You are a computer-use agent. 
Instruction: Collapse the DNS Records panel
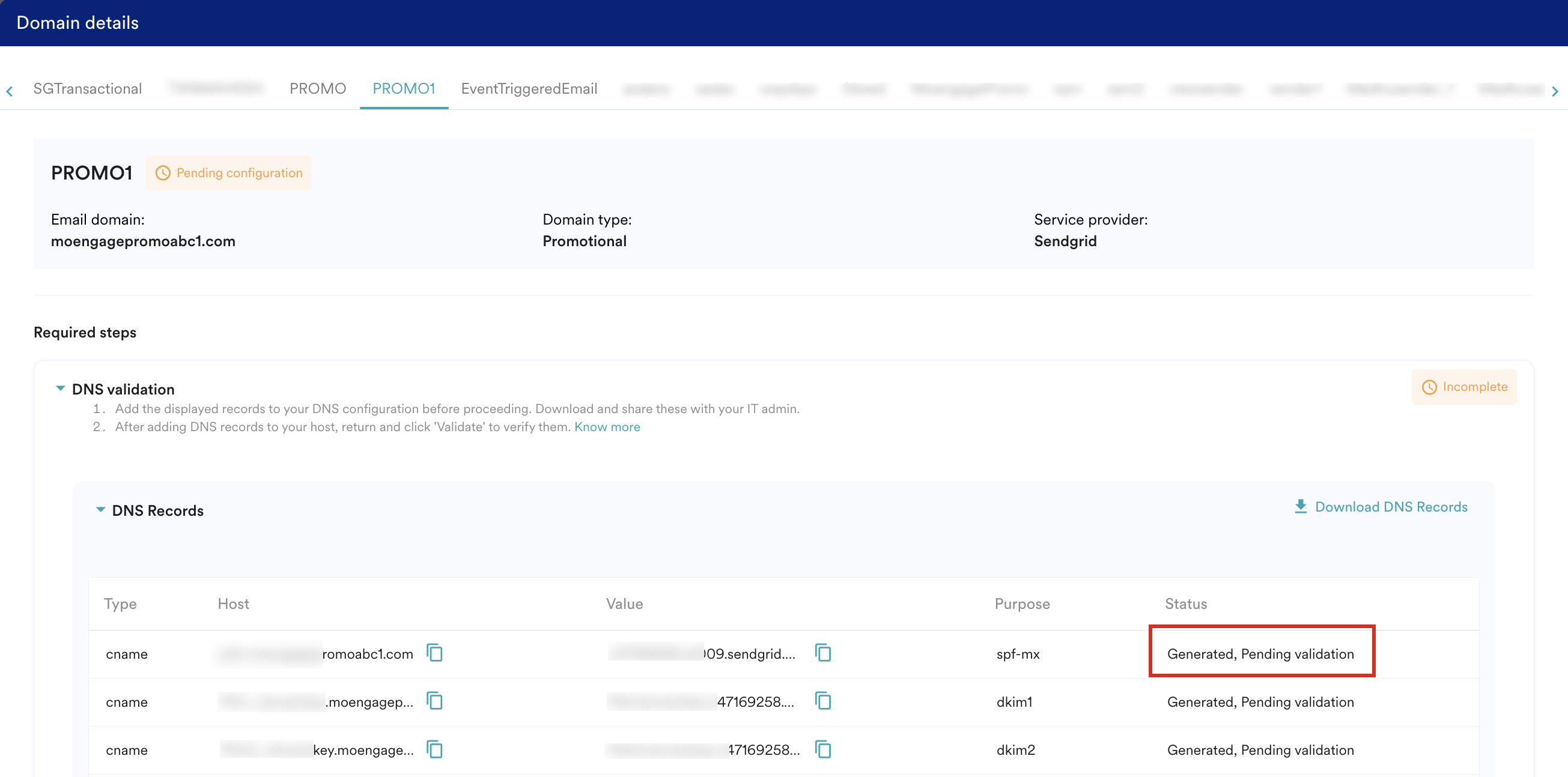(100, 509)
